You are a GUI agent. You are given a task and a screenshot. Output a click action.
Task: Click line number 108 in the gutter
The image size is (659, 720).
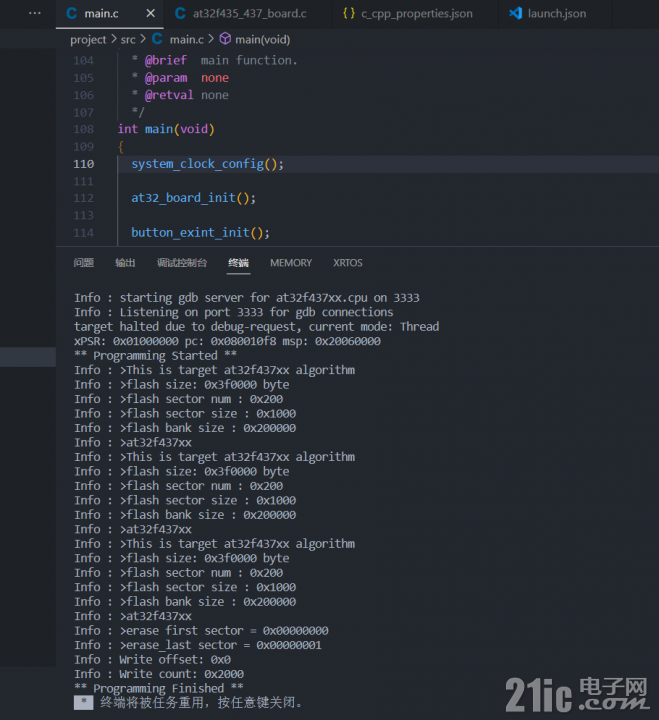pos(84,129)
